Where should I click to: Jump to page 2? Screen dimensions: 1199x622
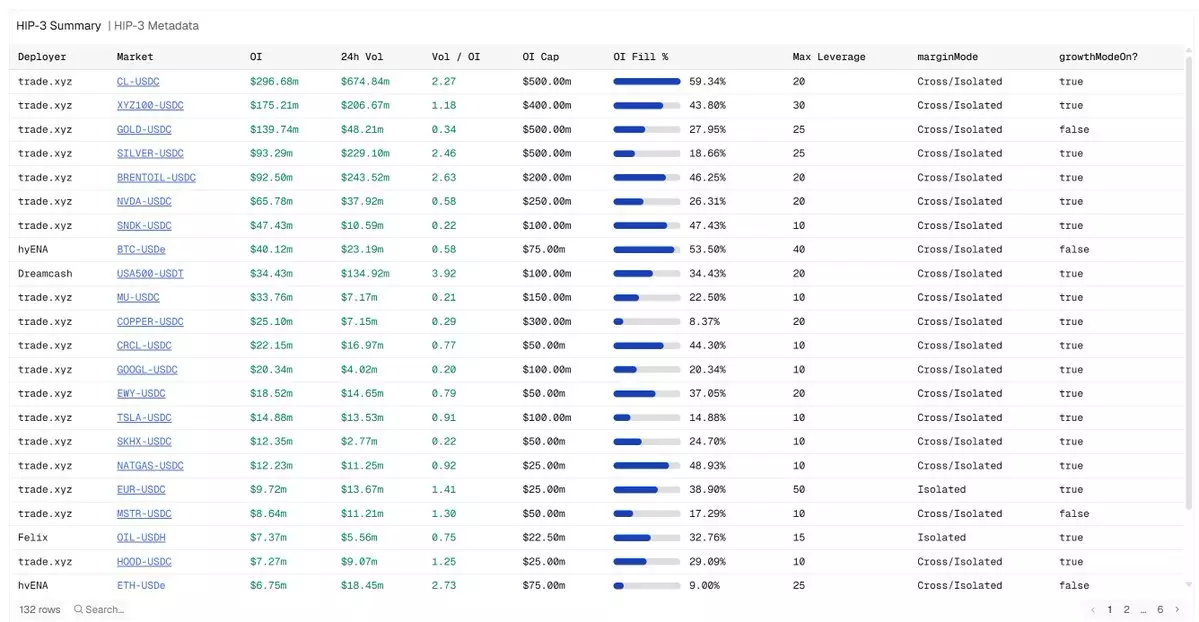point(1126,609)
